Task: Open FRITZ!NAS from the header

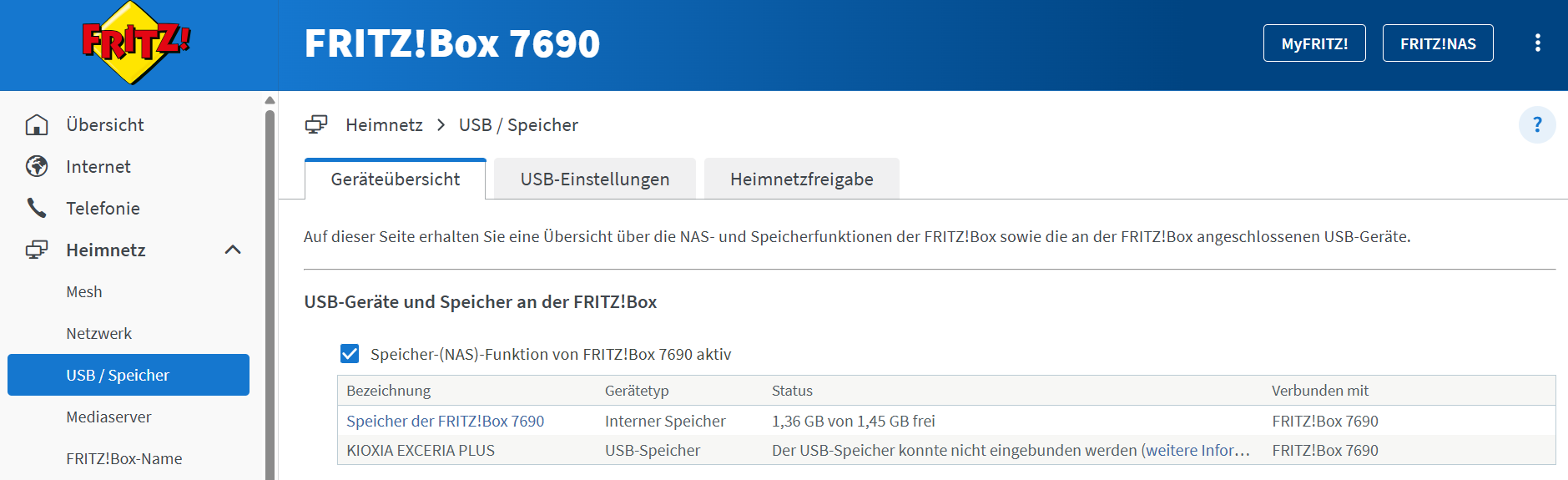Action: point(1437,43)
